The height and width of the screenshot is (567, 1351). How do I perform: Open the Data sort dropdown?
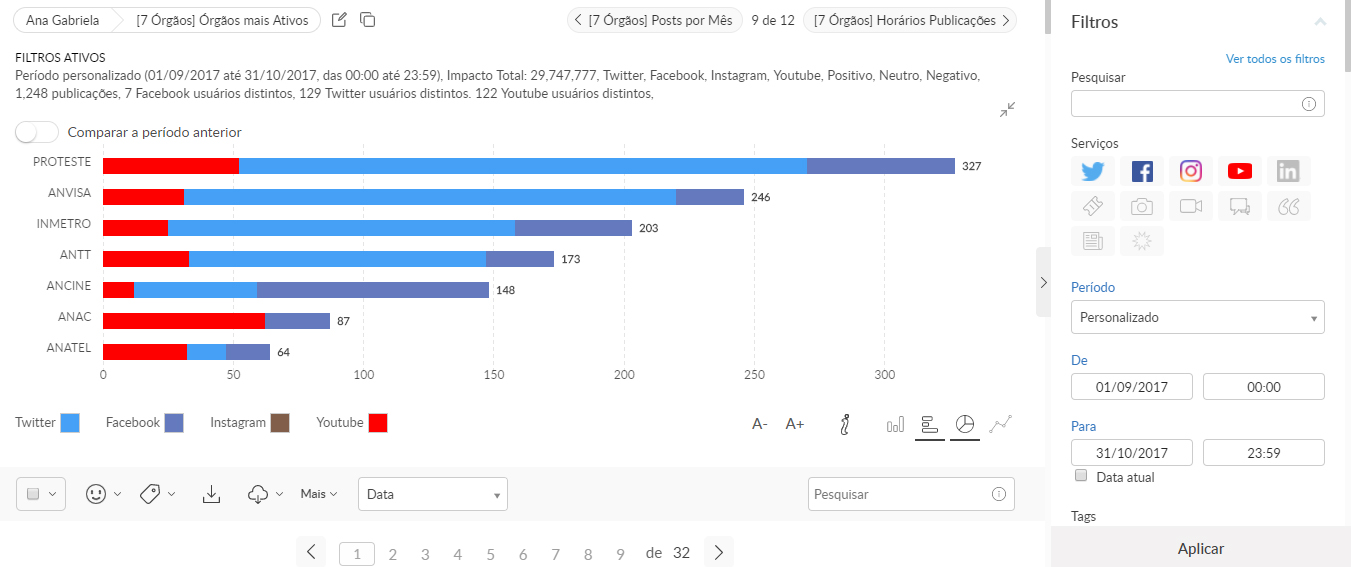tap(432, 494)
